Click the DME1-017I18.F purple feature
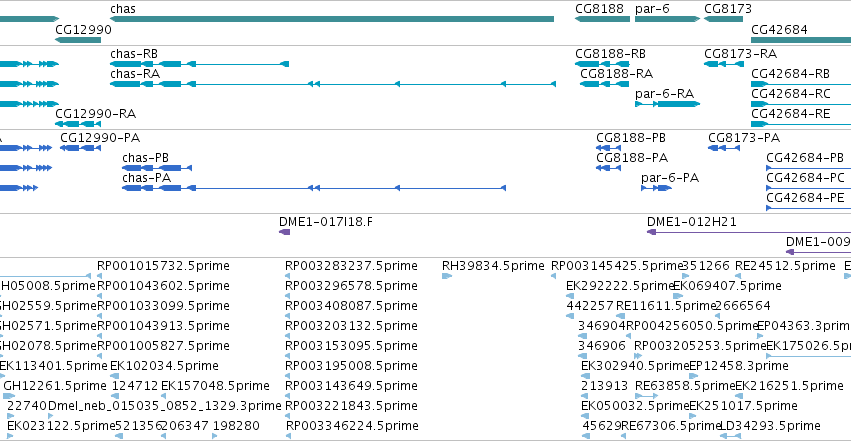Screen dimensions: 851x441 click(284, 232)
